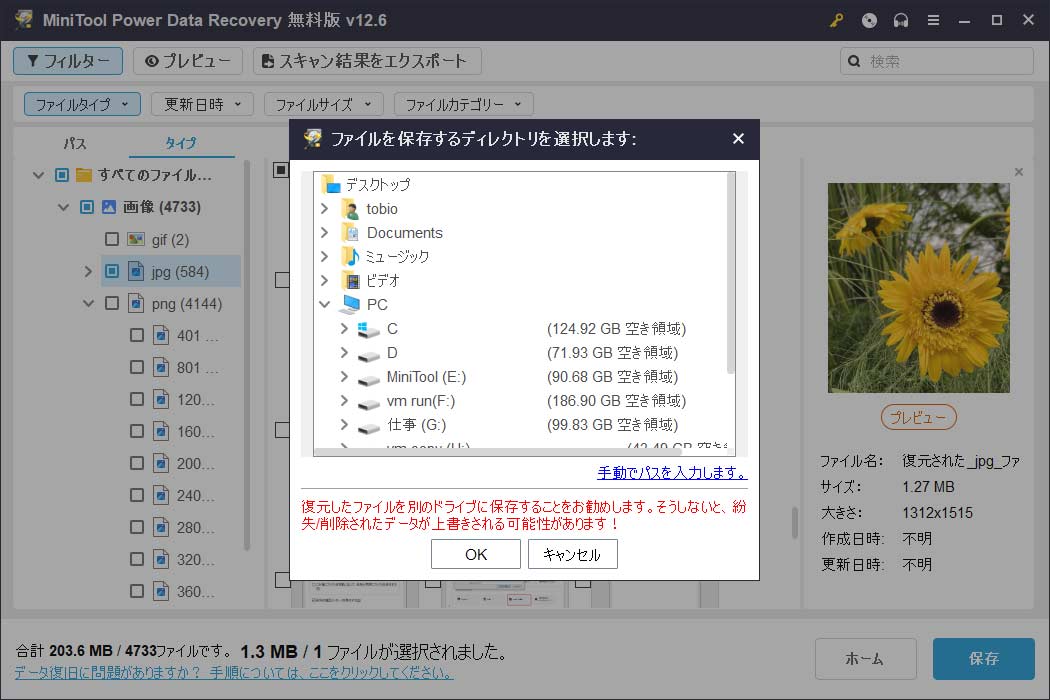Open the headset support icon

(900, 20)
